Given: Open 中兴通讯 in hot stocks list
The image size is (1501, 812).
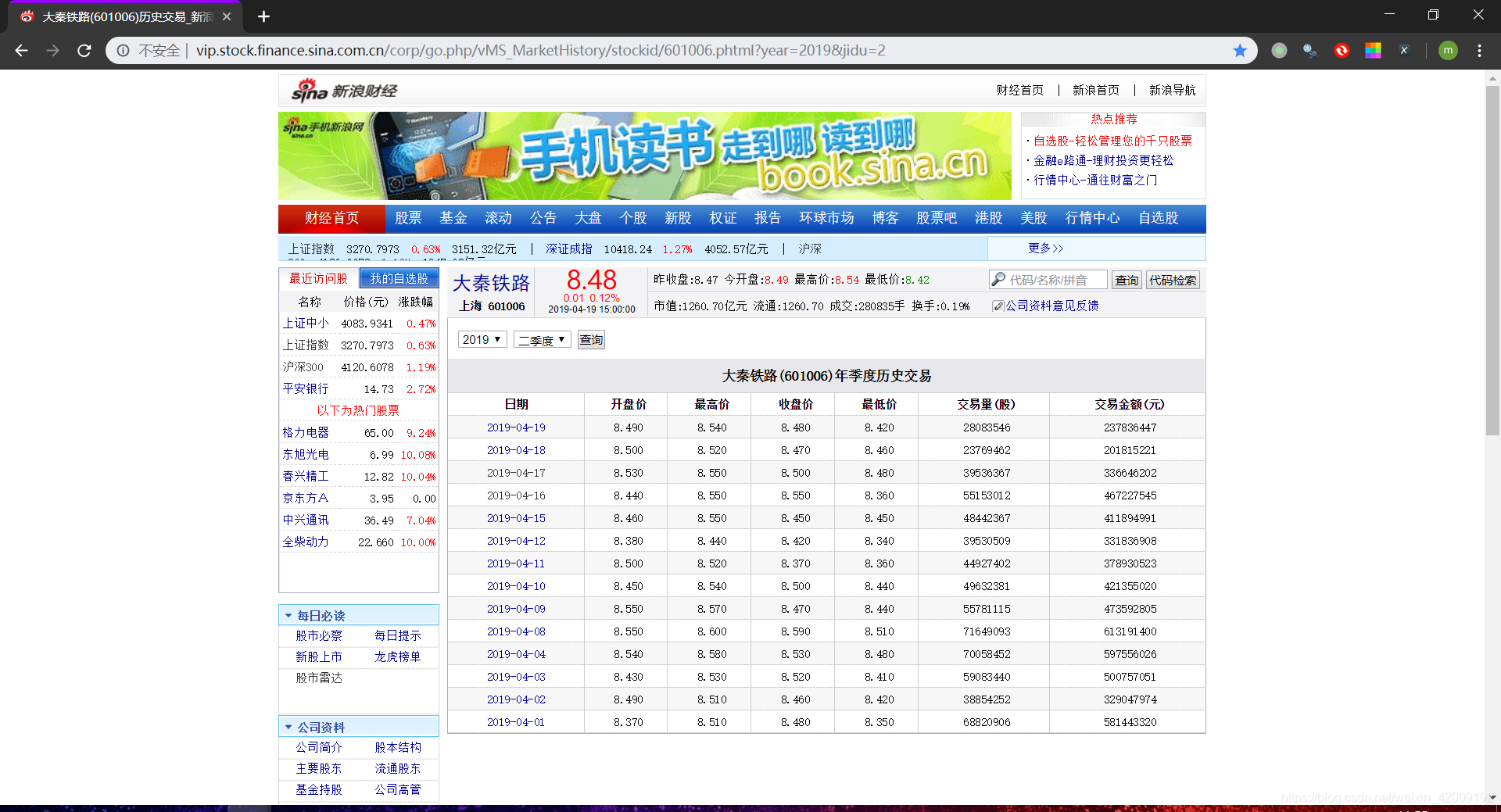Looking at the screenshot, I should [x=306, y=520].
